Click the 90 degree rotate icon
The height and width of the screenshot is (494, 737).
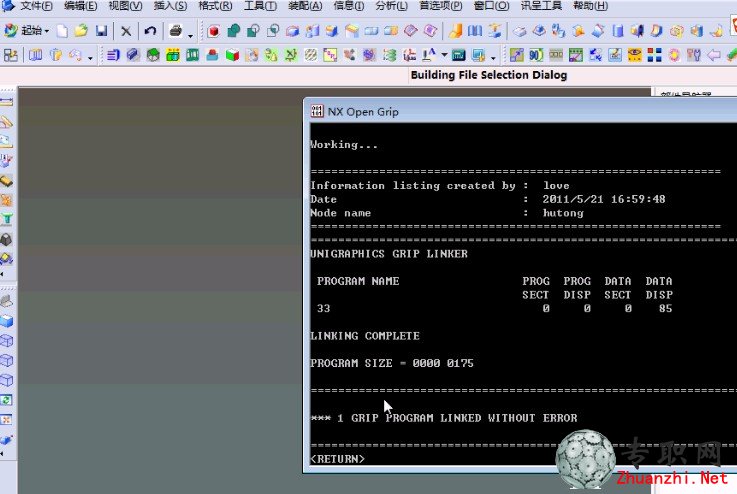tap(536, 55)
